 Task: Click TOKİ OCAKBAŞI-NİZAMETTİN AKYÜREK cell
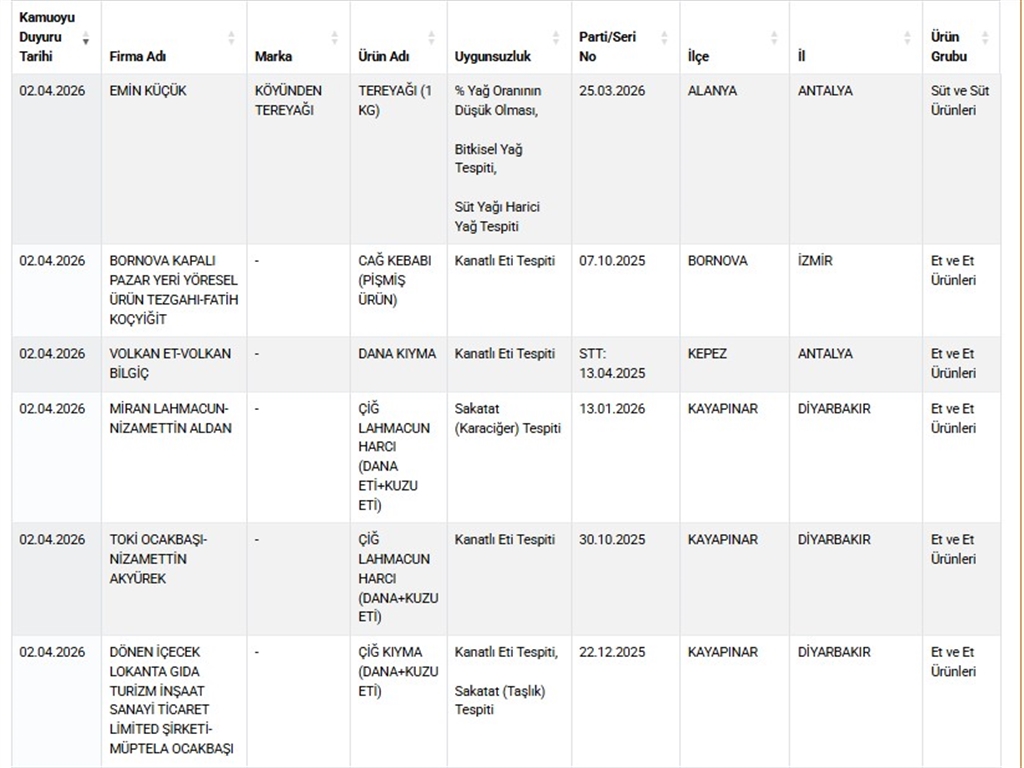pos(158,559)
